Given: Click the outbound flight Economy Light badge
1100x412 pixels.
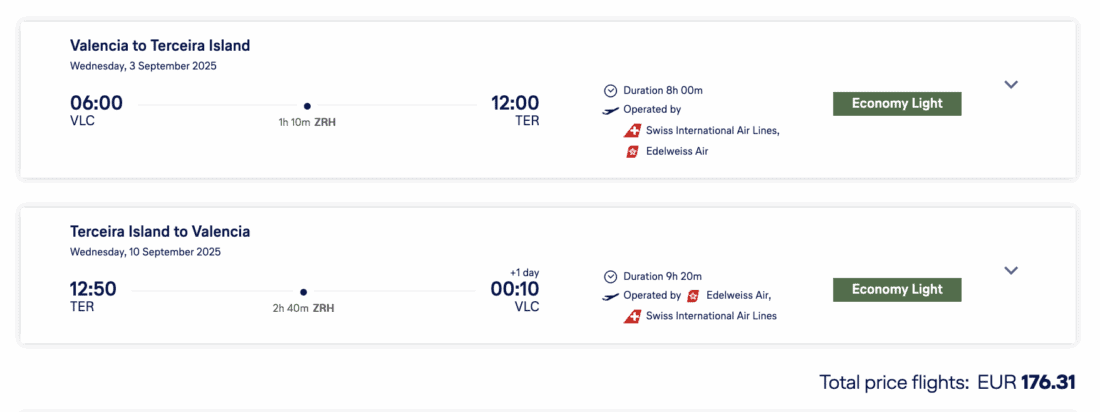Looking at the screenshot, I should [x=896, y=104].
